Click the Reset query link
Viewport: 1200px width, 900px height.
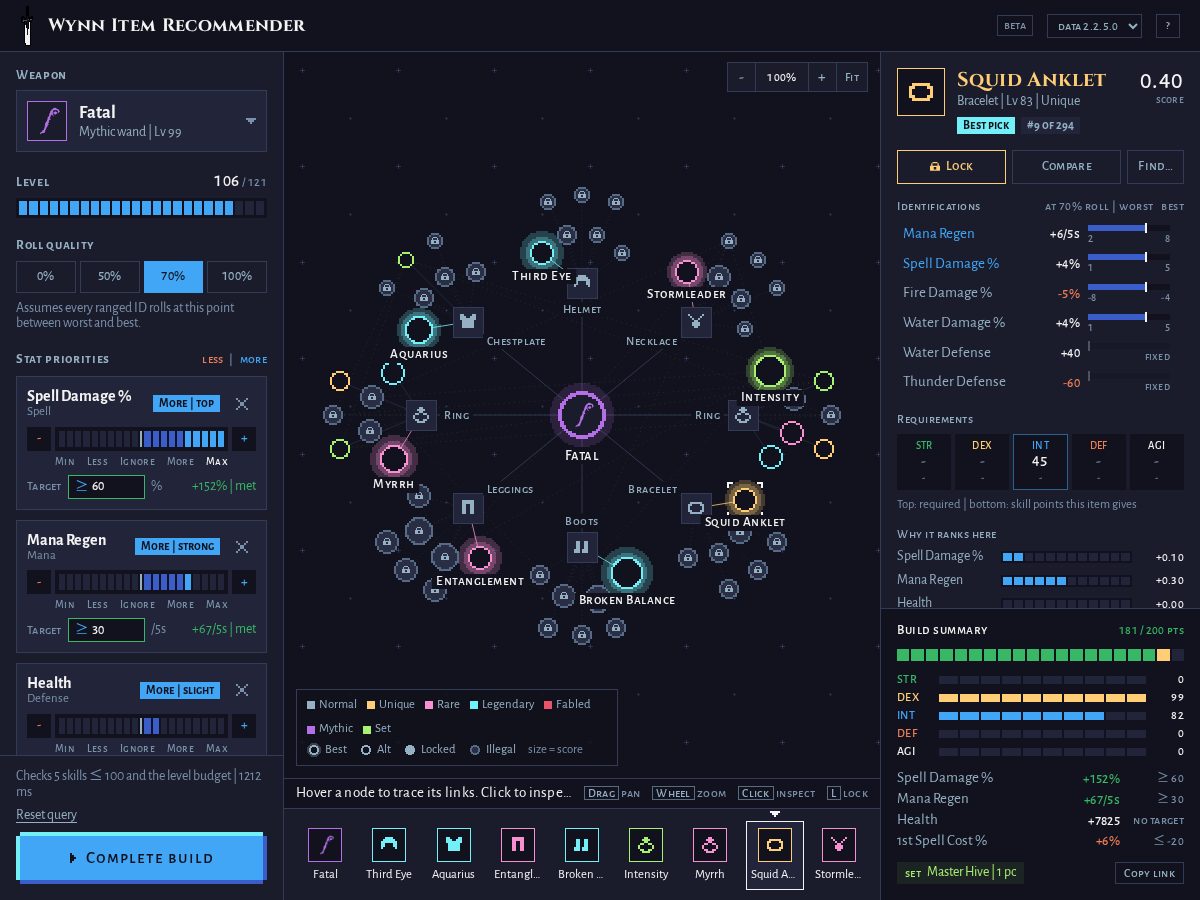click(46, 814)
